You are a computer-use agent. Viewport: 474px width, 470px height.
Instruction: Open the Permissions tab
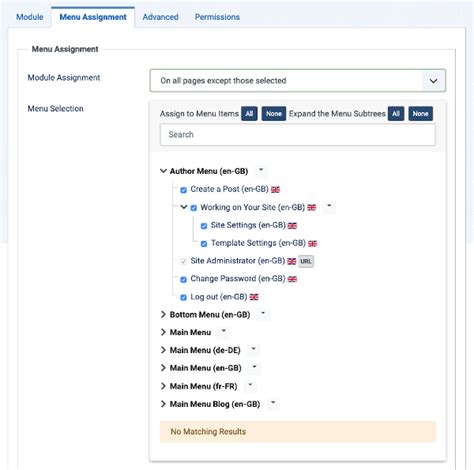tap(217, 17)
